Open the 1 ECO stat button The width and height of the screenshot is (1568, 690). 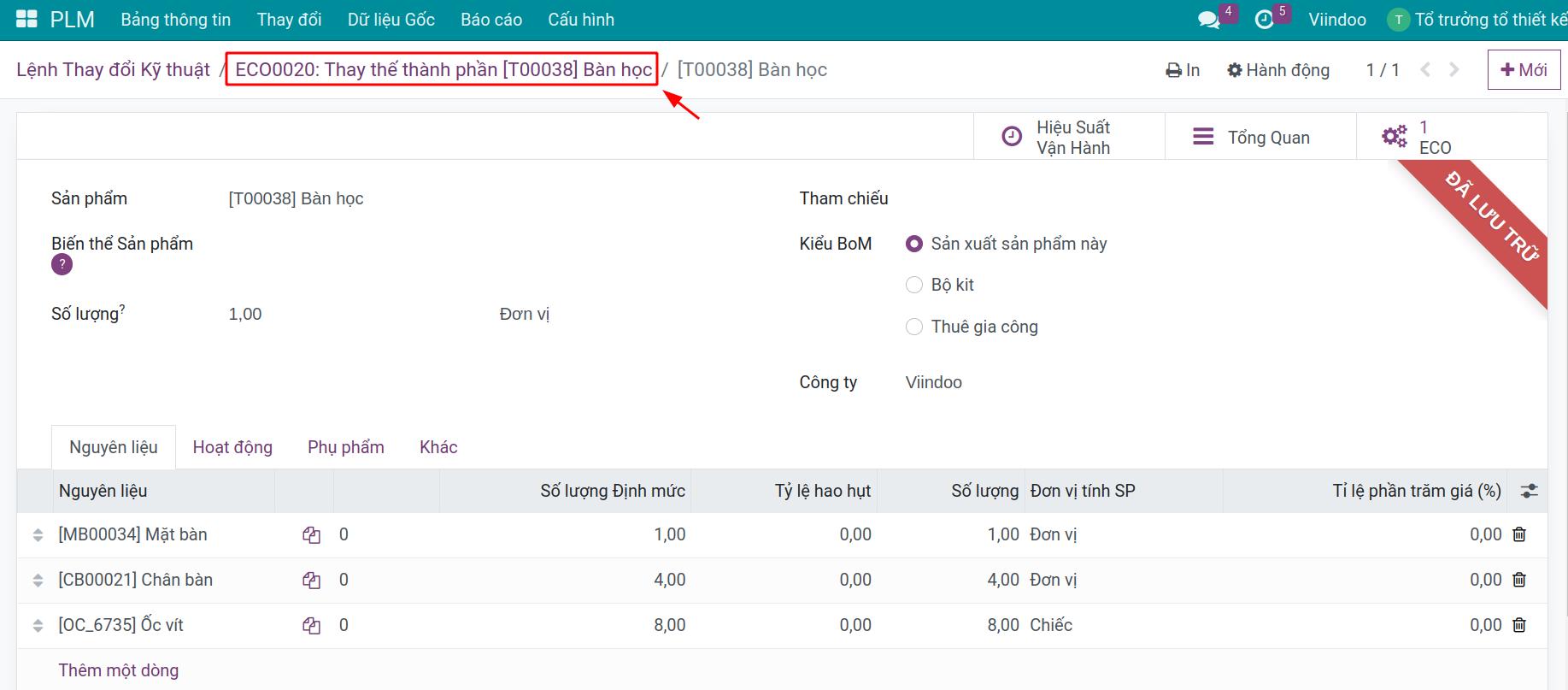pyautogui.click(x=1452, y=137)
